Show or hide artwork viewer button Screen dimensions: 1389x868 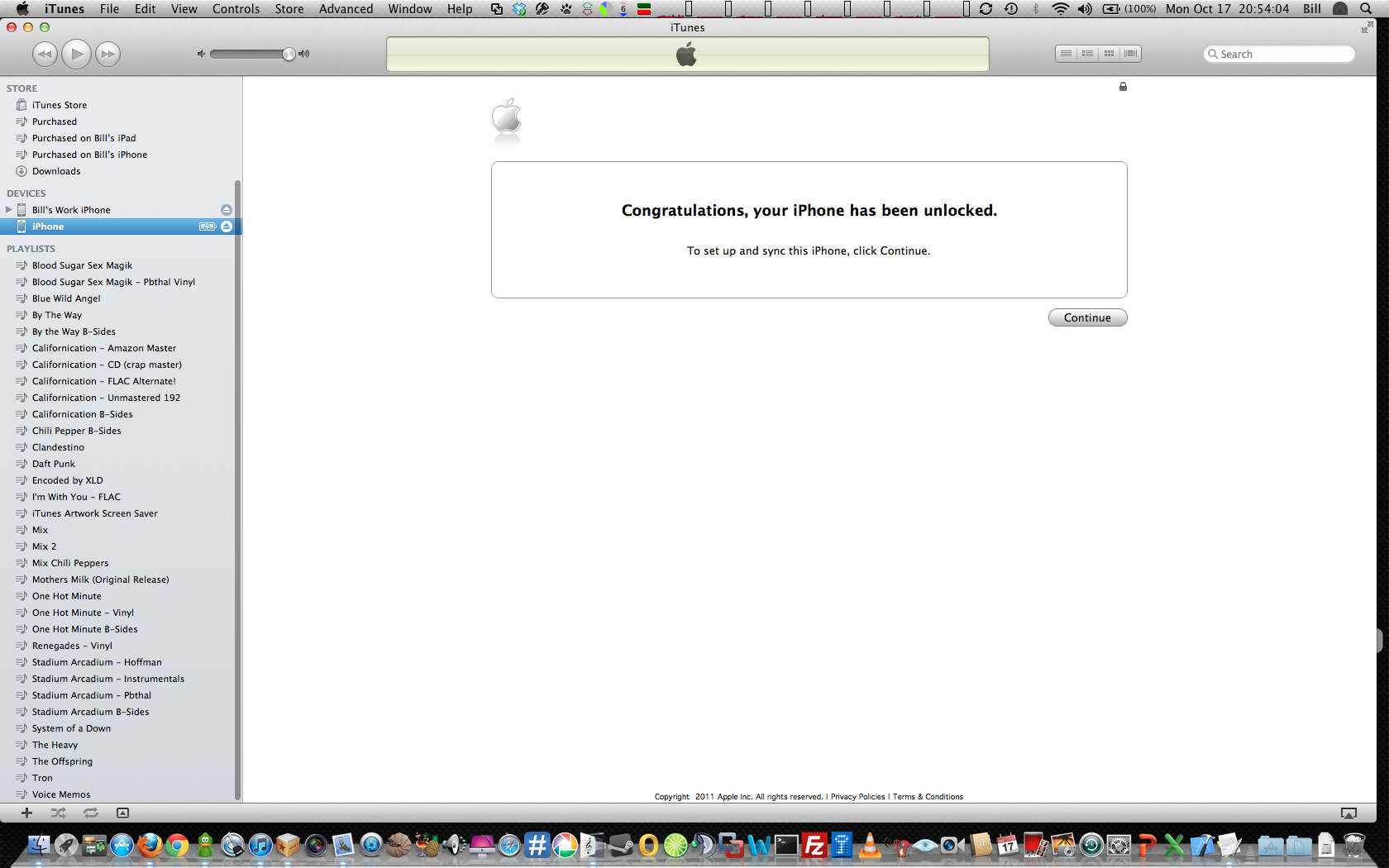(122, 813)
